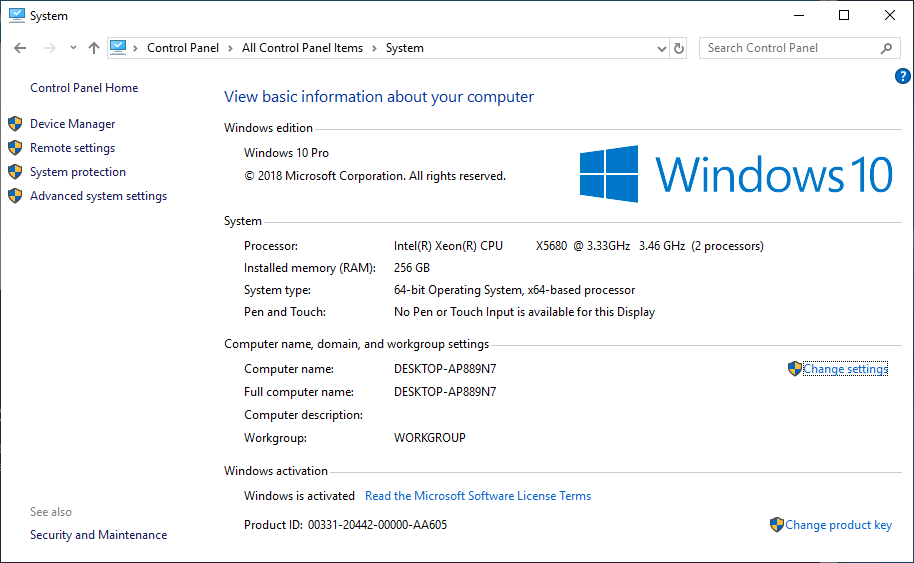Click the 64-bit Operating System value

click(x=514, y=290)
